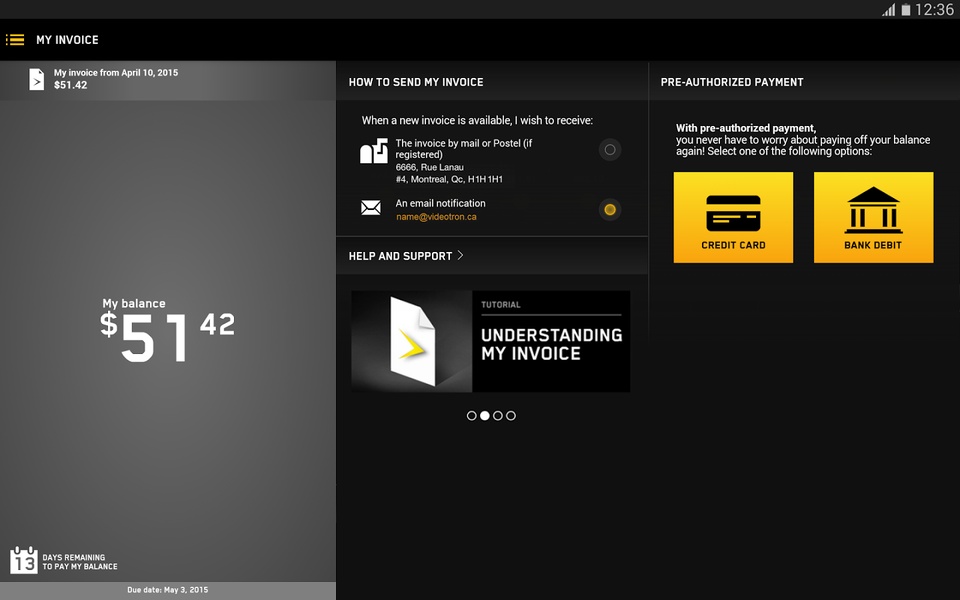Choose Bank Debit pre-authorized payment
This screenshot has width=960, height=600.
point(874,217)
